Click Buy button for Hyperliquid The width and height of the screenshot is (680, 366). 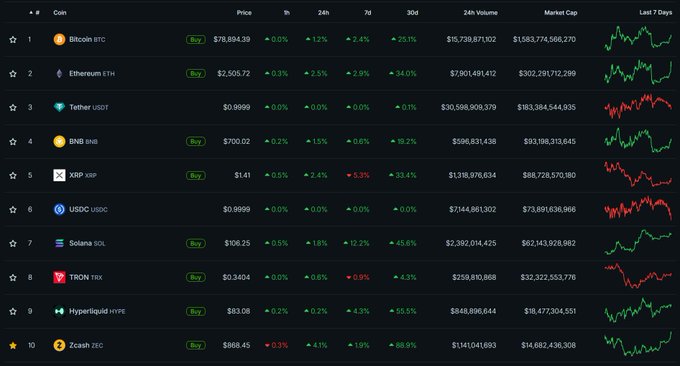click(196, 311)
